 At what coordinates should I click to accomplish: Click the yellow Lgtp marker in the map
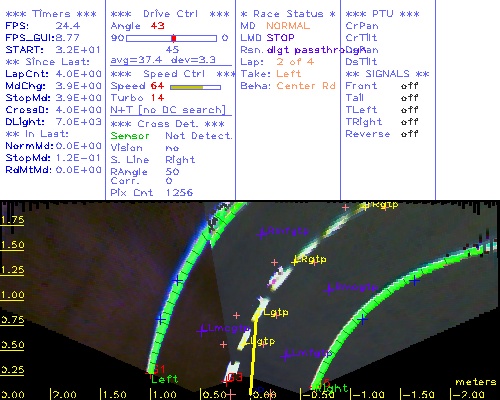point(275,313)
